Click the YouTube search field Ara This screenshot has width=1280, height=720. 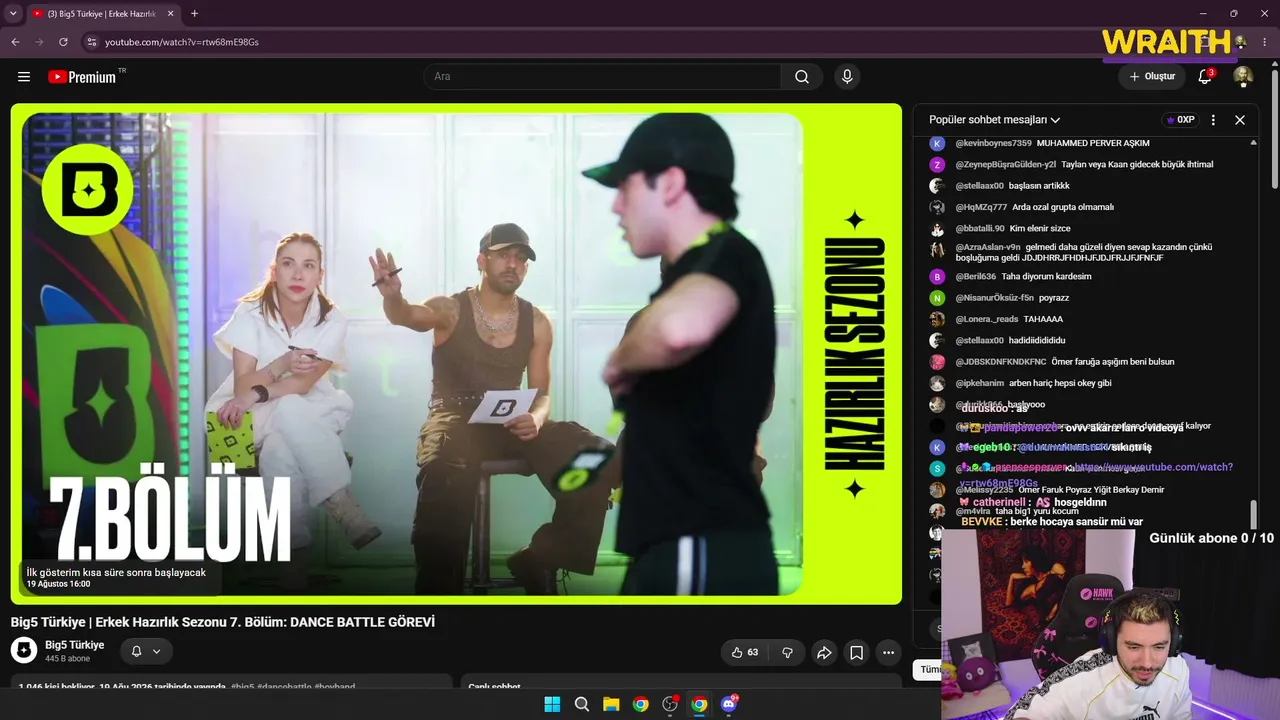click(x=602, y=77)
